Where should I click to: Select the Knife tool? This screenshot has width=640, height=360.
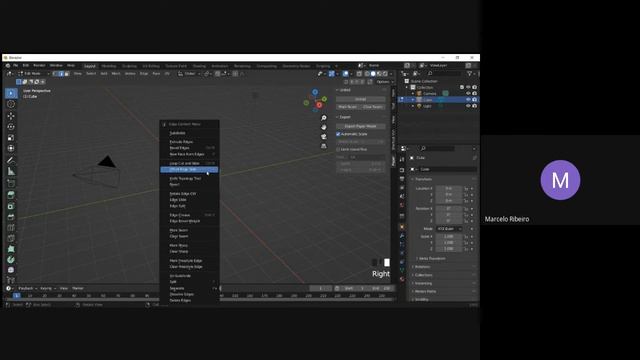11,238
